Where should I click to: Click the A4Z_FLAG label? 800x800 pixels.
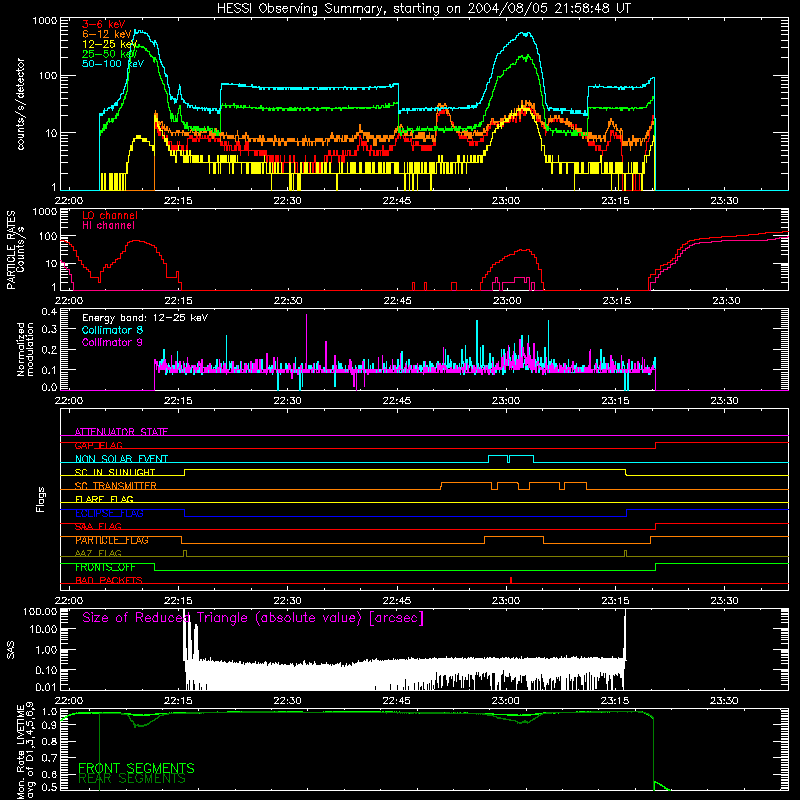tap(98, 554)
